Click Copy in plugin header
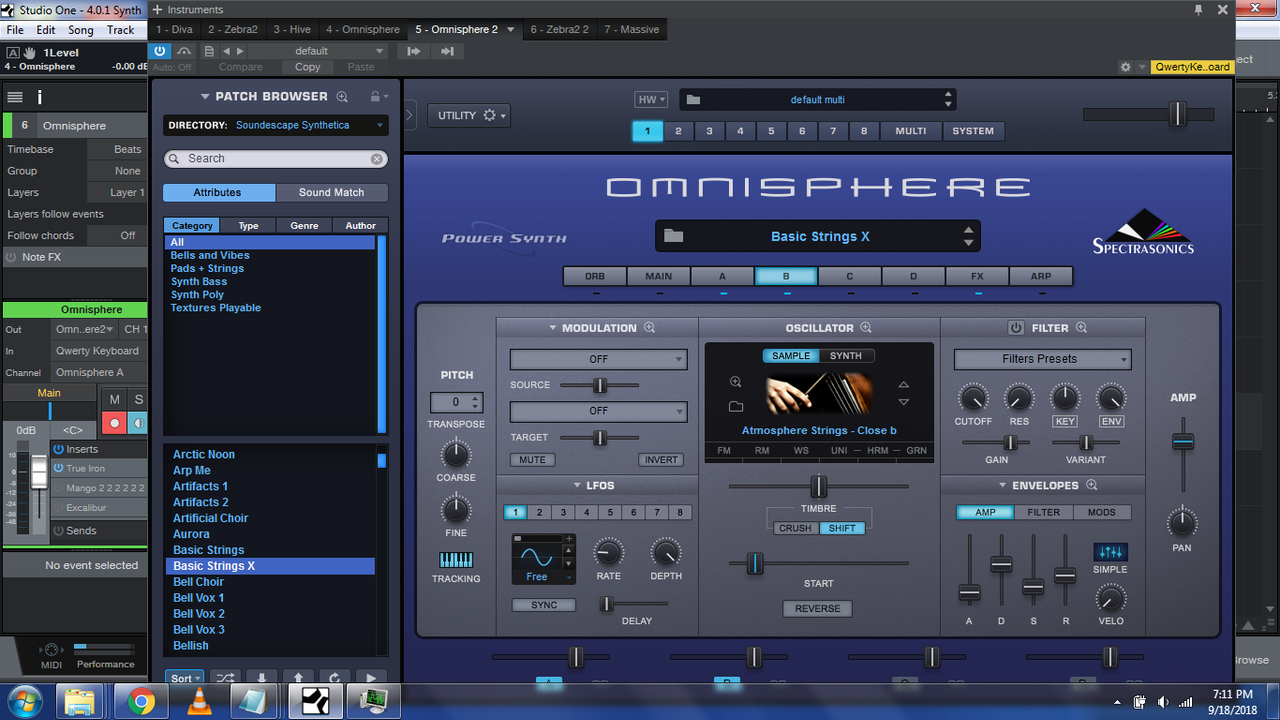Viewport: 1280px width, 720px height. (307, 67)
